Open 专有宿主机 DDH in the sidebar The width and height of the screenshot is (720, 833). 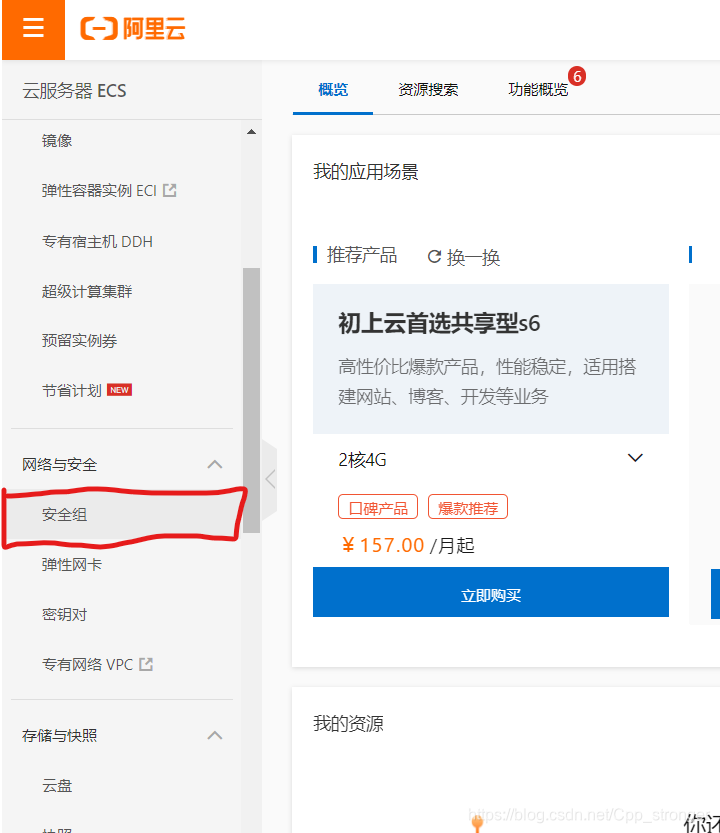(x=97, y=242)
